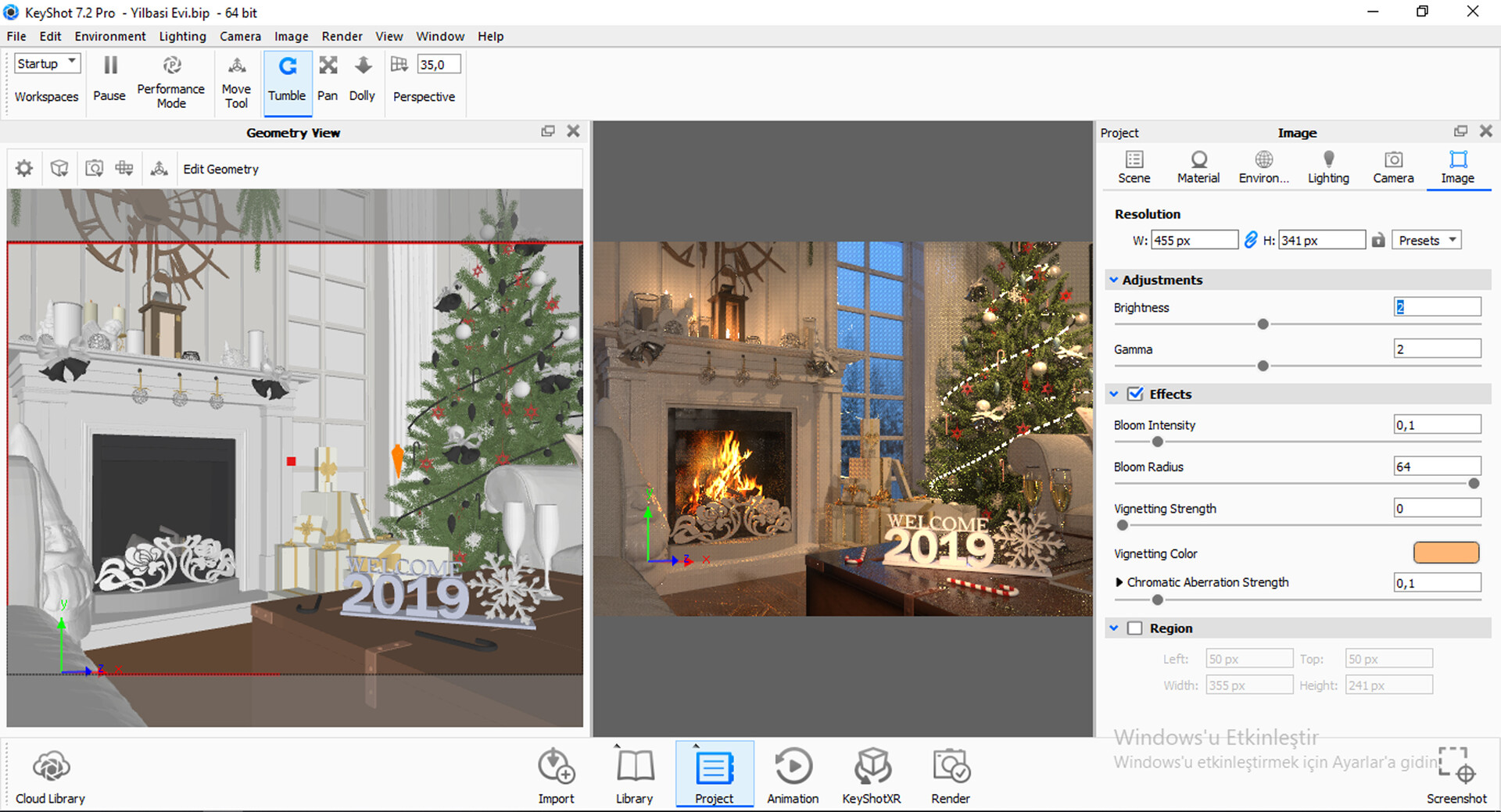The image size is (1501, 812).
Task: Toggle aspect ratio lock link icon
Action: [1250, 240]
